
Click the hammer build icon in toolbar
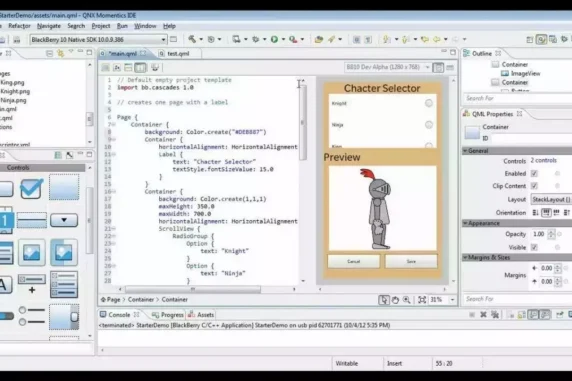tap(192, 39)
